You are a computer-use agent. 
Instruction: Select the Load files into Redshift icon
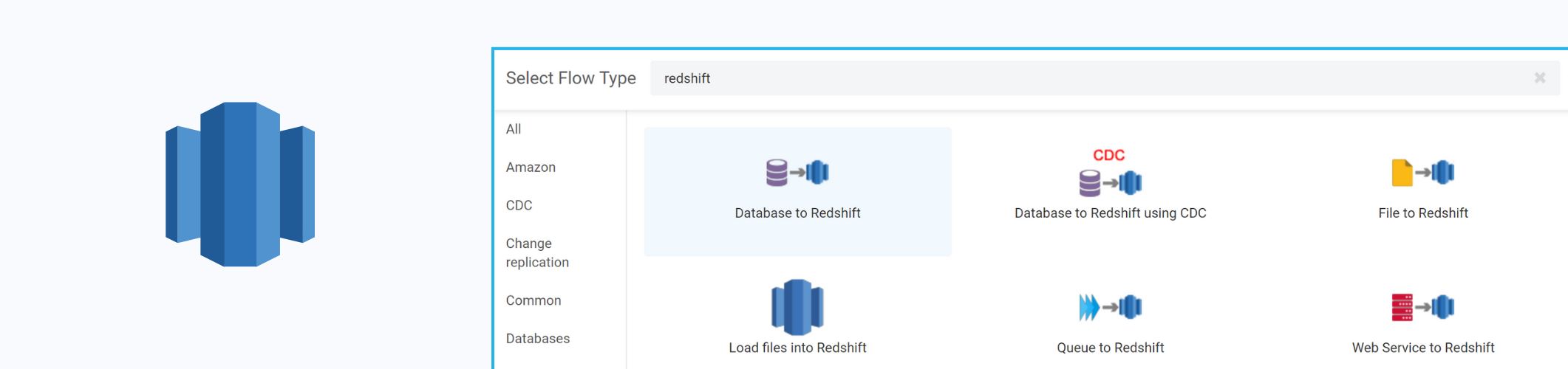pyautogui.click(x=797, y=307)
